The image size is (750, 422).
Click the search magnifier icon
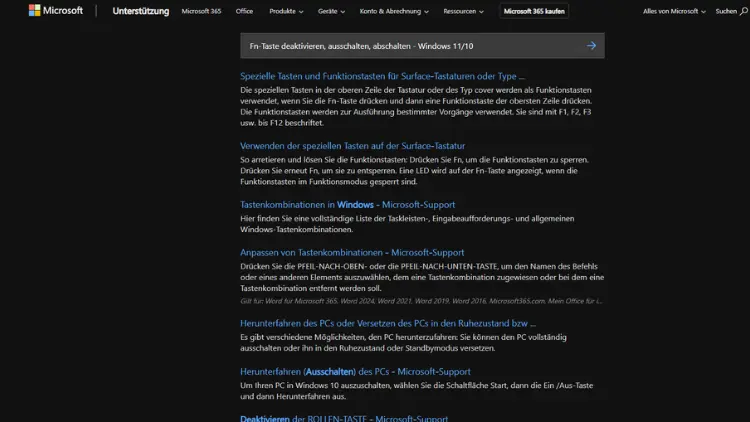[x=744, y=11]
